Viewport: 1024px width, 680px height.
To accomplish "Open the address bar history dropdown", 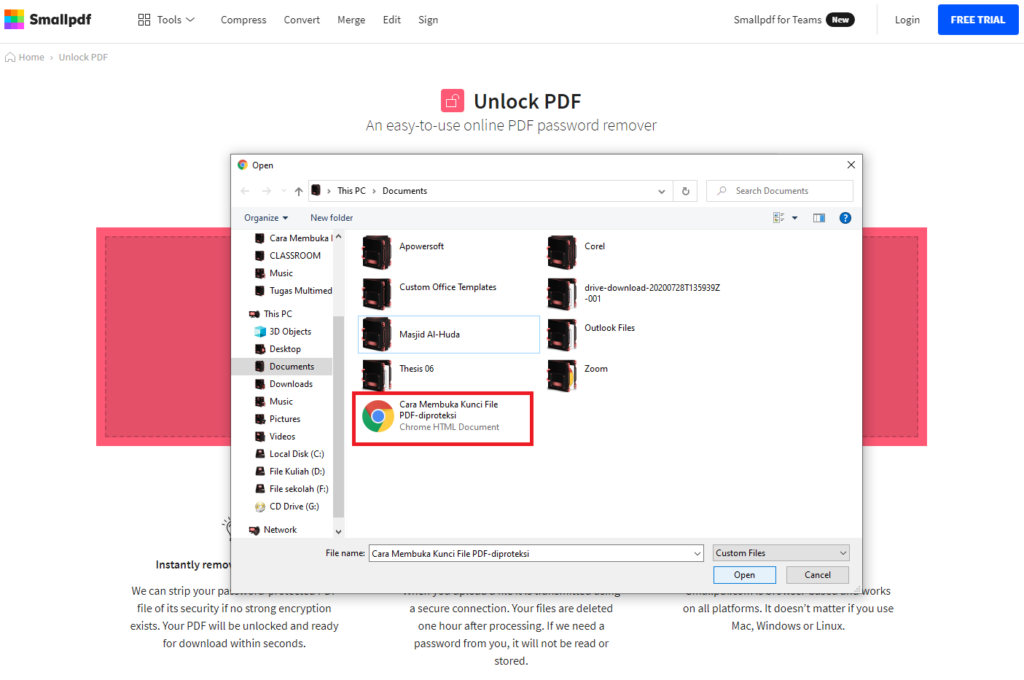I will click(660, 190).
